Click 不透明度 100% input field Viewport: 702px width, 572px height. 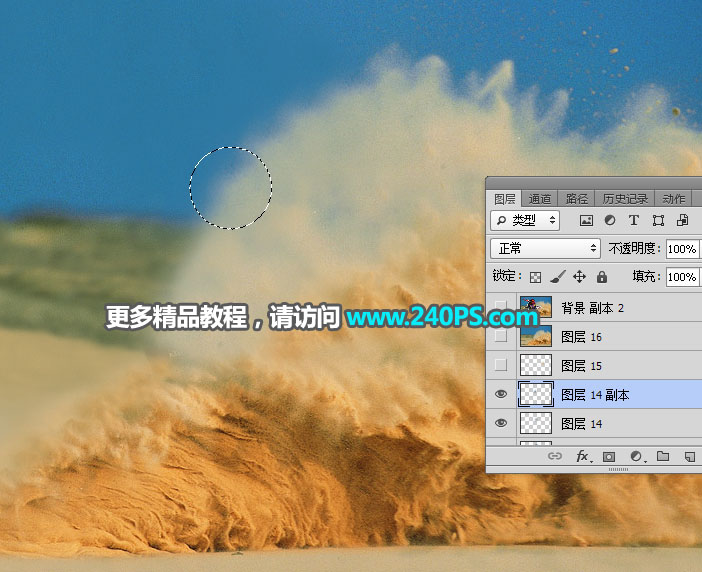683,249
